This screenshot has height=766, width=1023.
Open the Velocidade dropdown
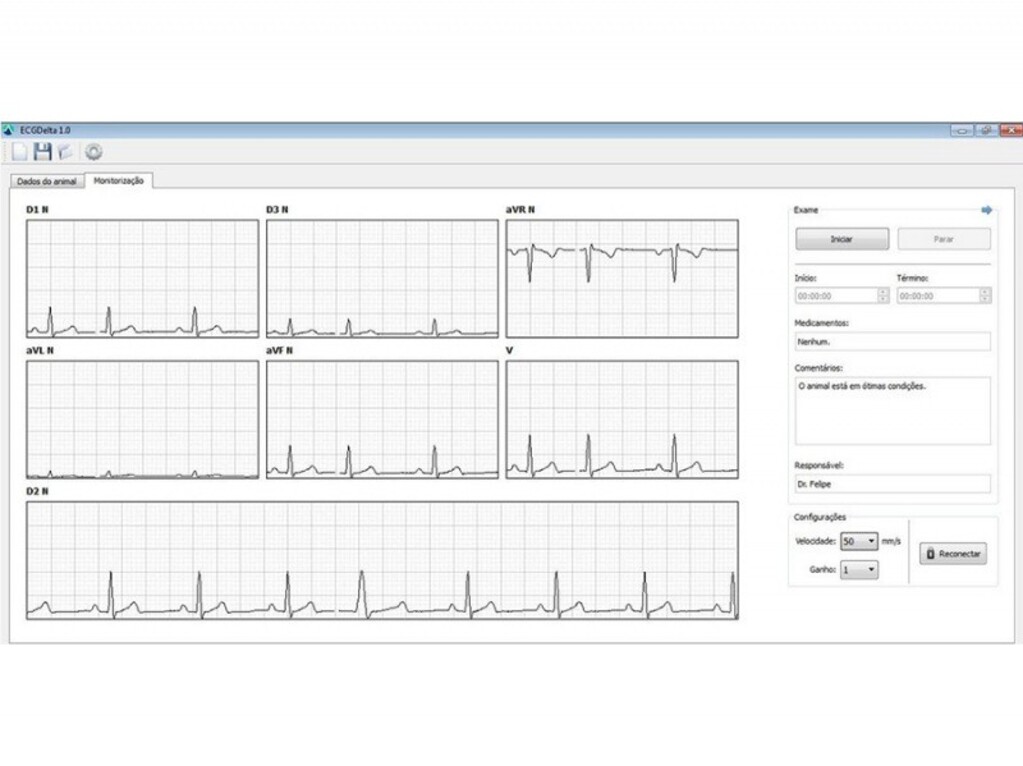point(858,542)
